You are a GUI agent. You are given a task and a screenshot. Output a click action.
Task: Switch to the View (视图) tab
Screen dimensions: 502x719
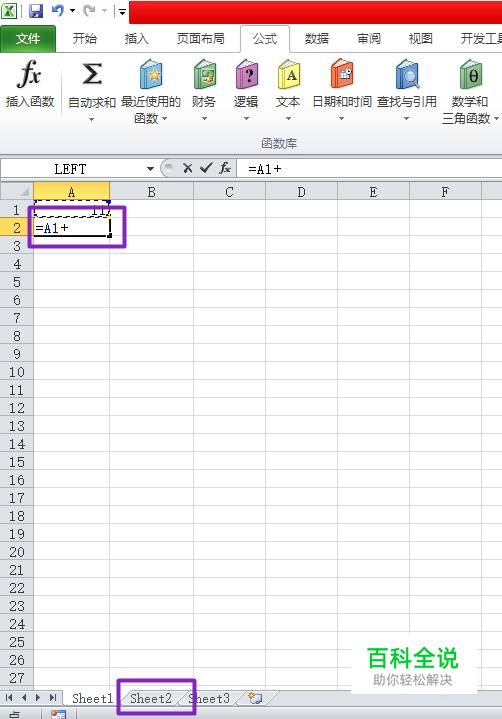(421, 39)
